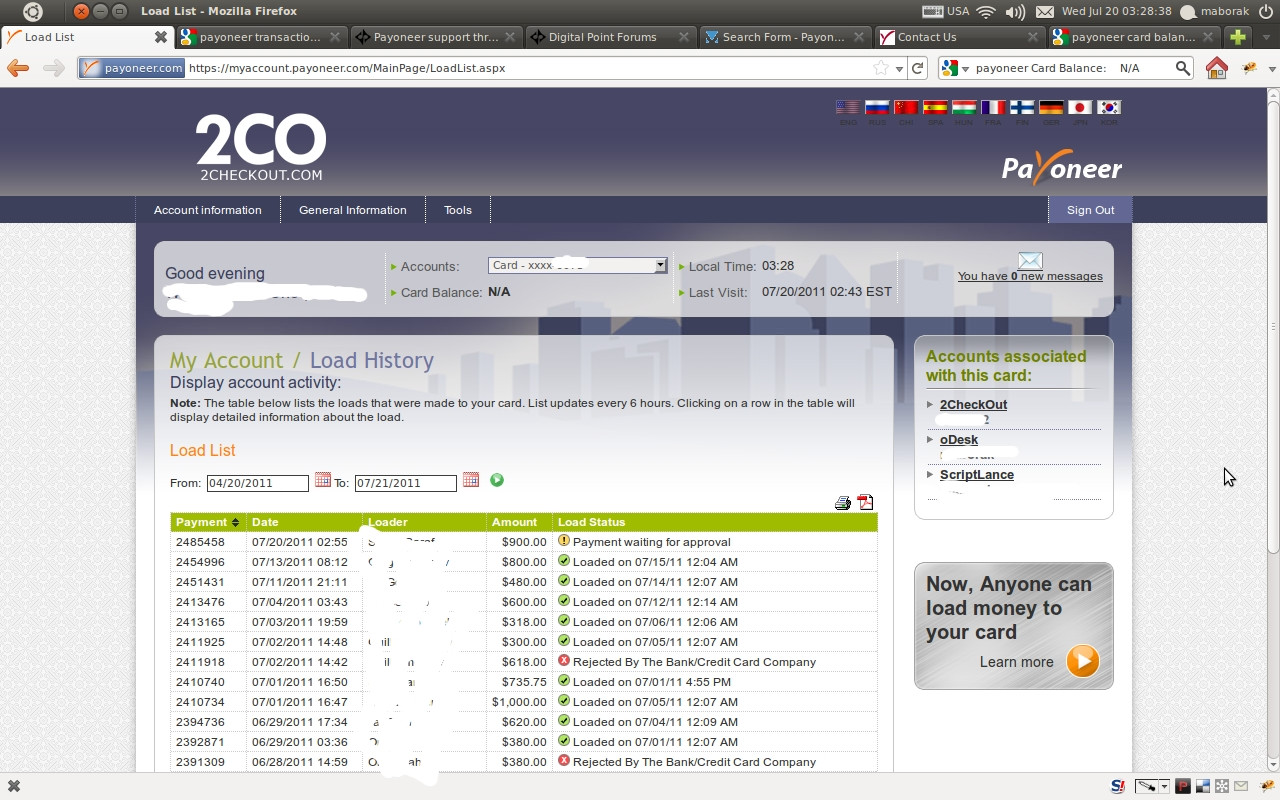Viewport: 1280px width, 800px height.
Task: Switch language using the Finnish flag
Action: pos(1022,108)
